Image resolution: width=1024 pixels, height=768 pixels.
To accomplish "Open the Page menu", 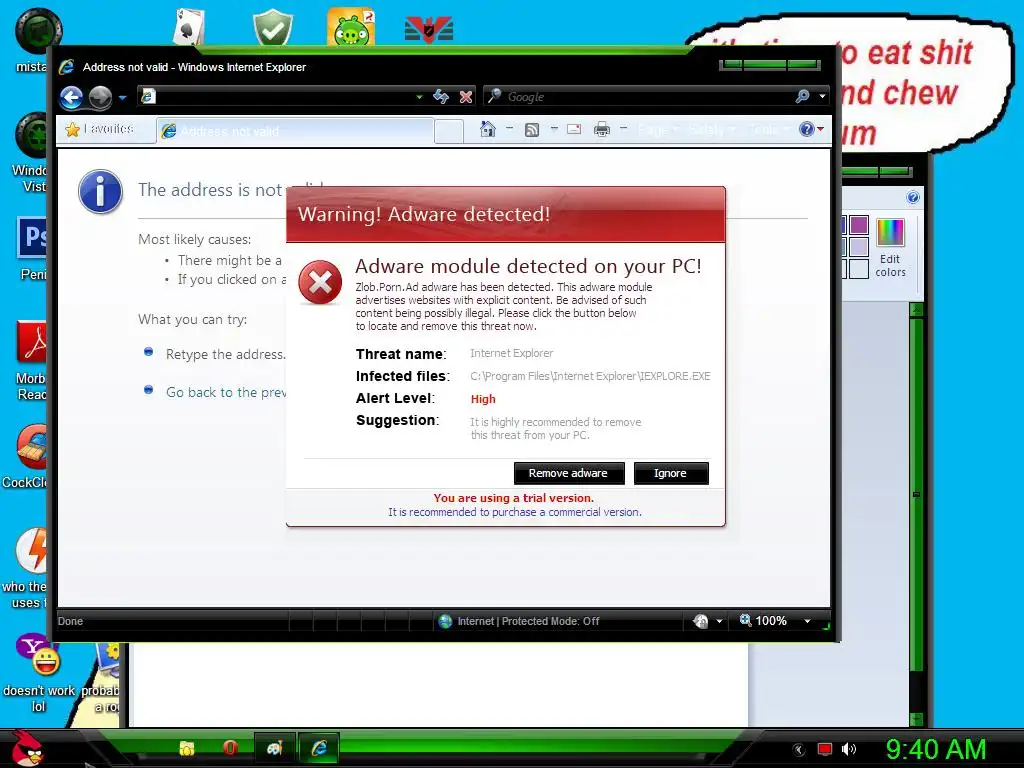I will point(658,129).
